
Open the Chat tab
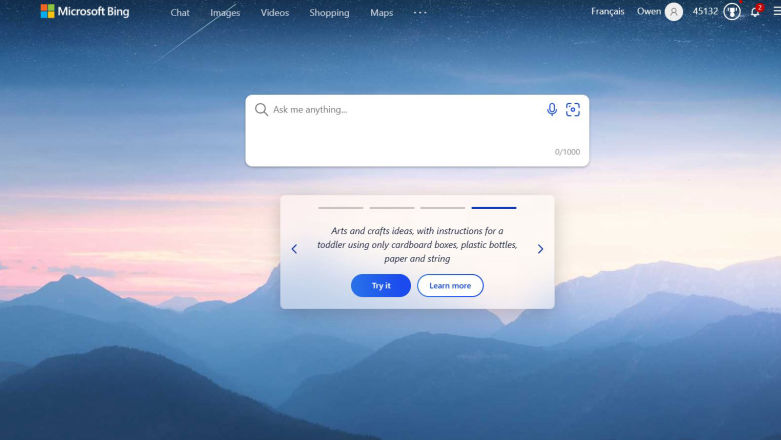[x=180, y=12]
